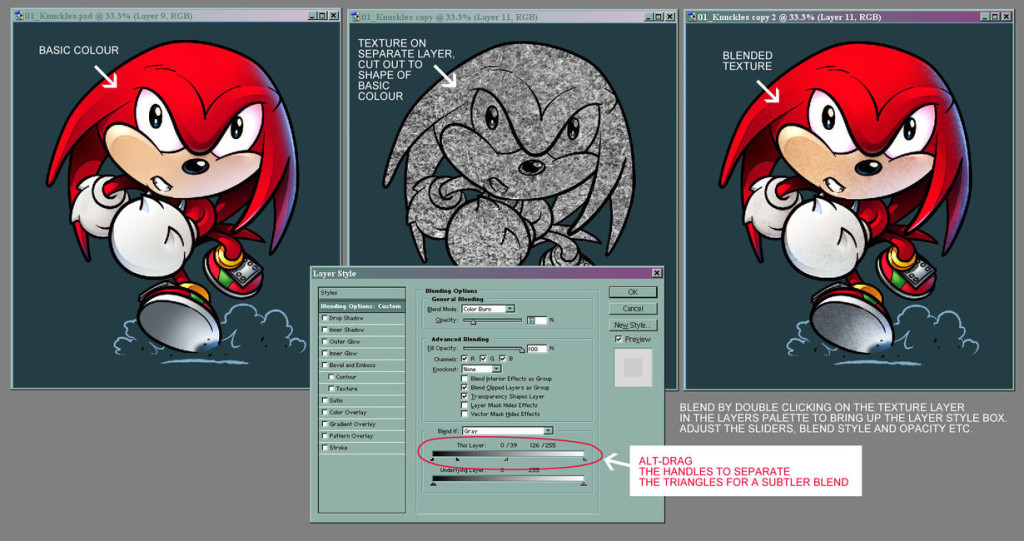The width and height of the screenshot is (1024, 541).
Task: Click the "This Layer:" label
Action: [471, 446]
